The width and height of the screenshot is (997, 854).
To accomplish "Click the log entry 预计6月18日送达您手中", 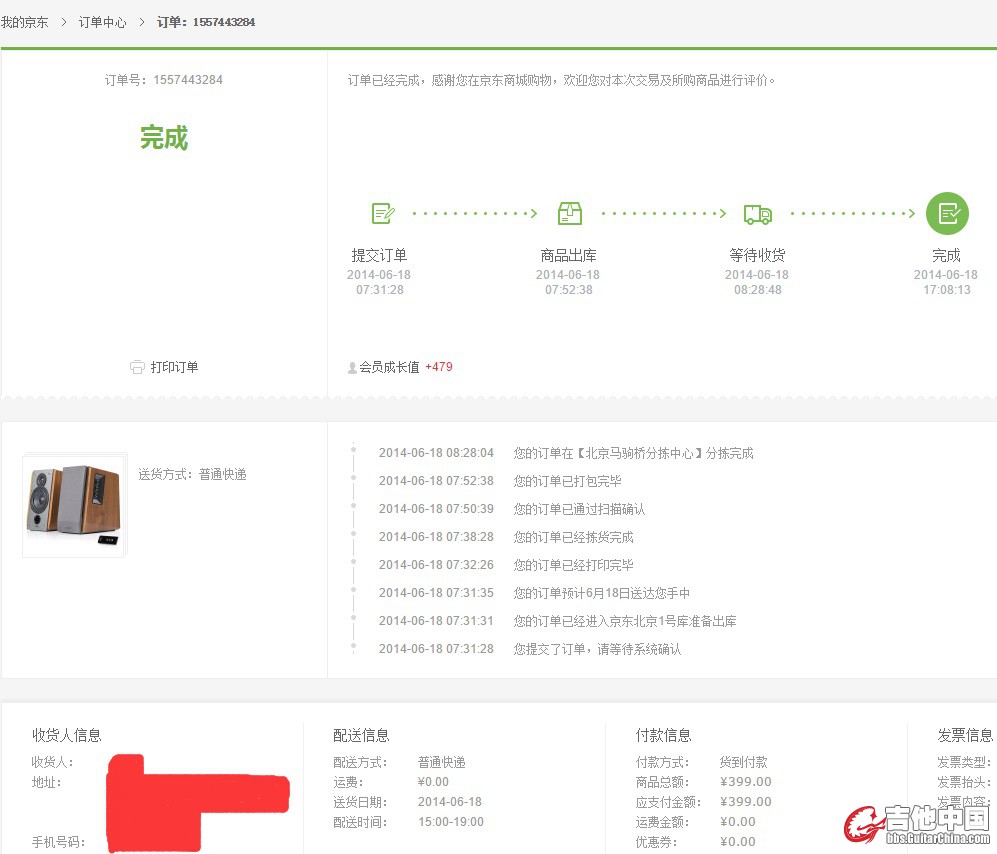I will click(602, 593).
